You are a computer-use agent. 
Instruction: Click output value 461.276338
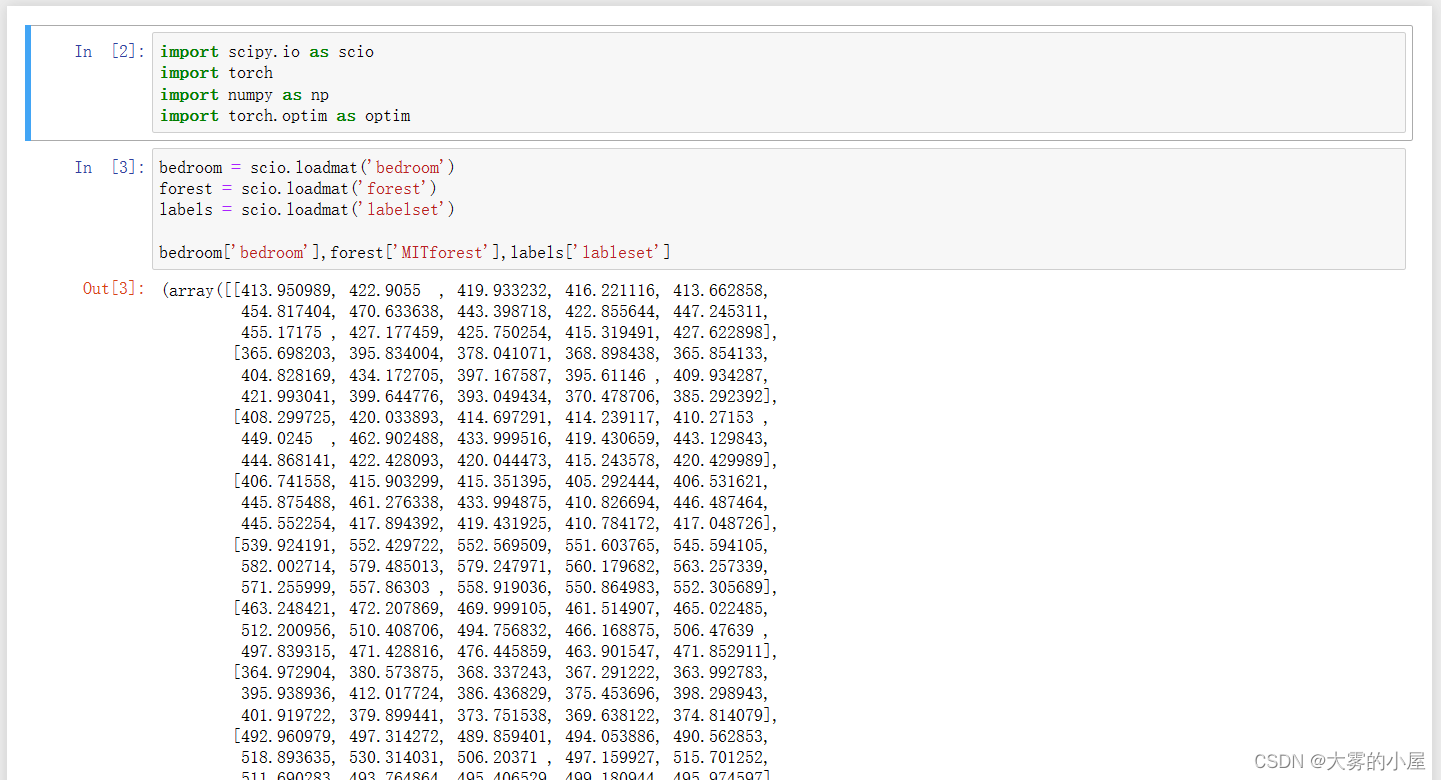[x=393, y=503]
